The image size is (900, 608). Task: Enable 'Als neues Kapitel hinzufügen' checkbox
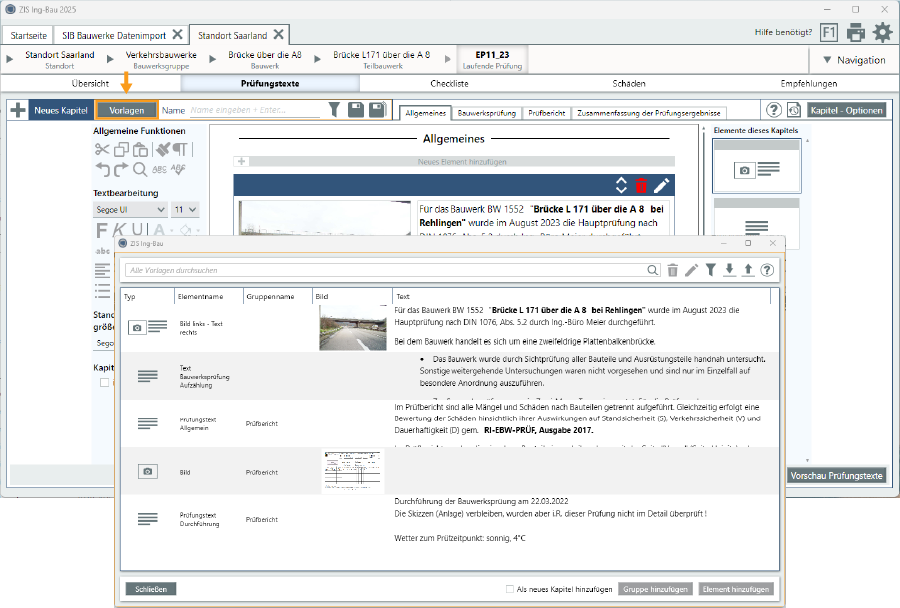point(510,589)
